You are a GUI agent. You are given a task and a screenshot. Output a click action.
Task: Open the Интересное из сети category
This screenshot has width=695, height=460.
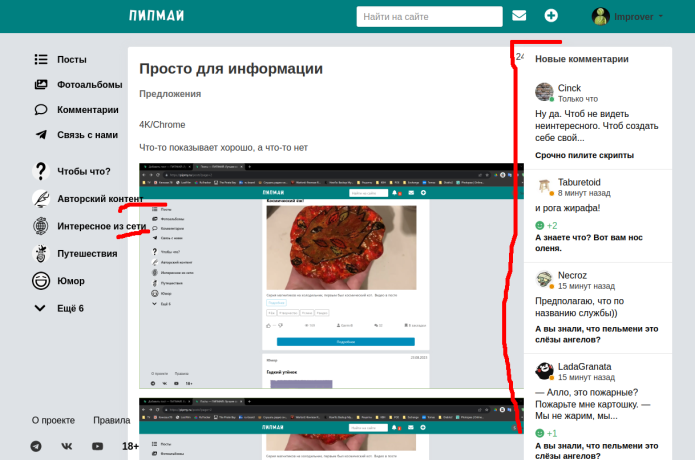102,226
